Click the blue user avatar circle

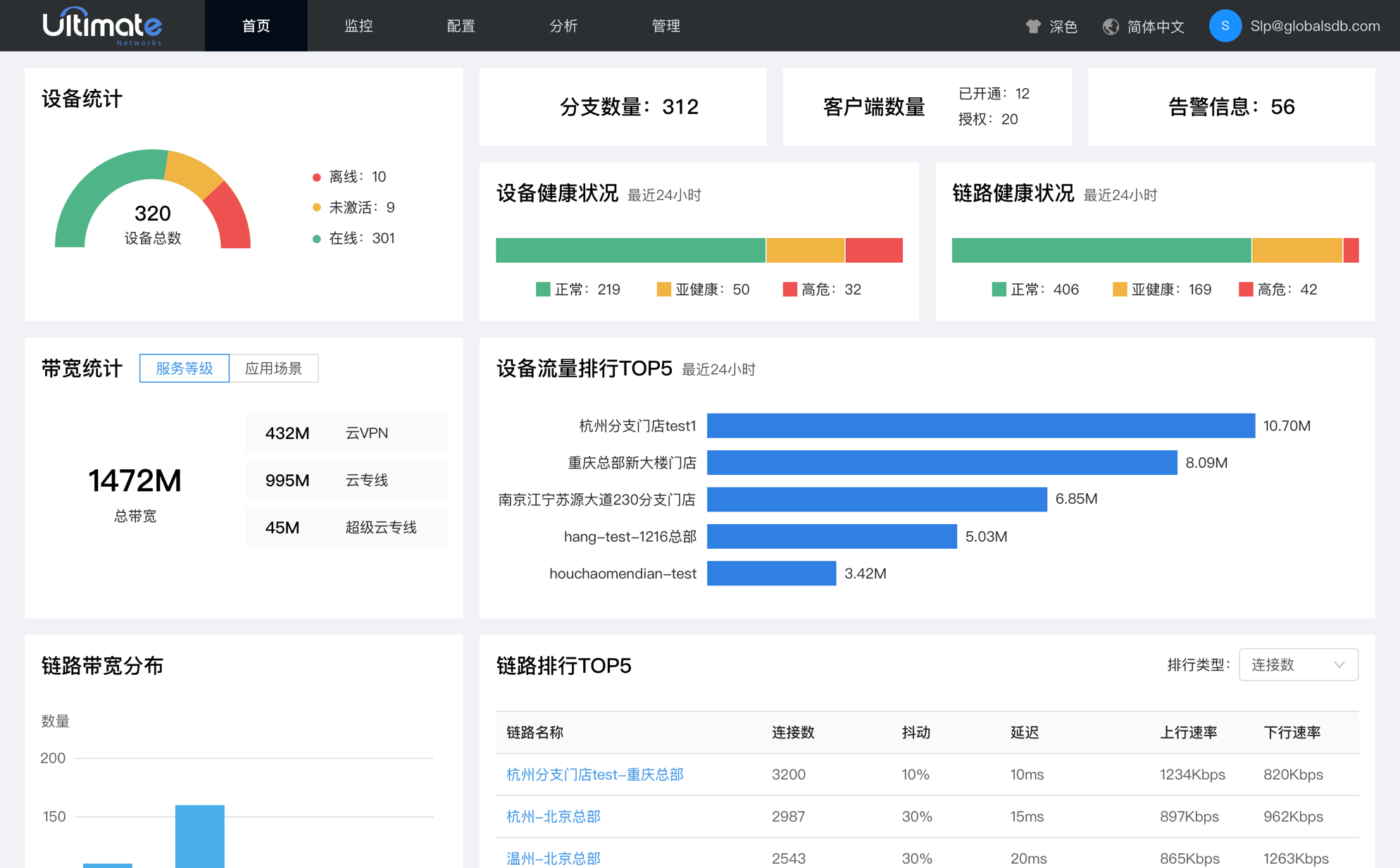[1225, 26]
